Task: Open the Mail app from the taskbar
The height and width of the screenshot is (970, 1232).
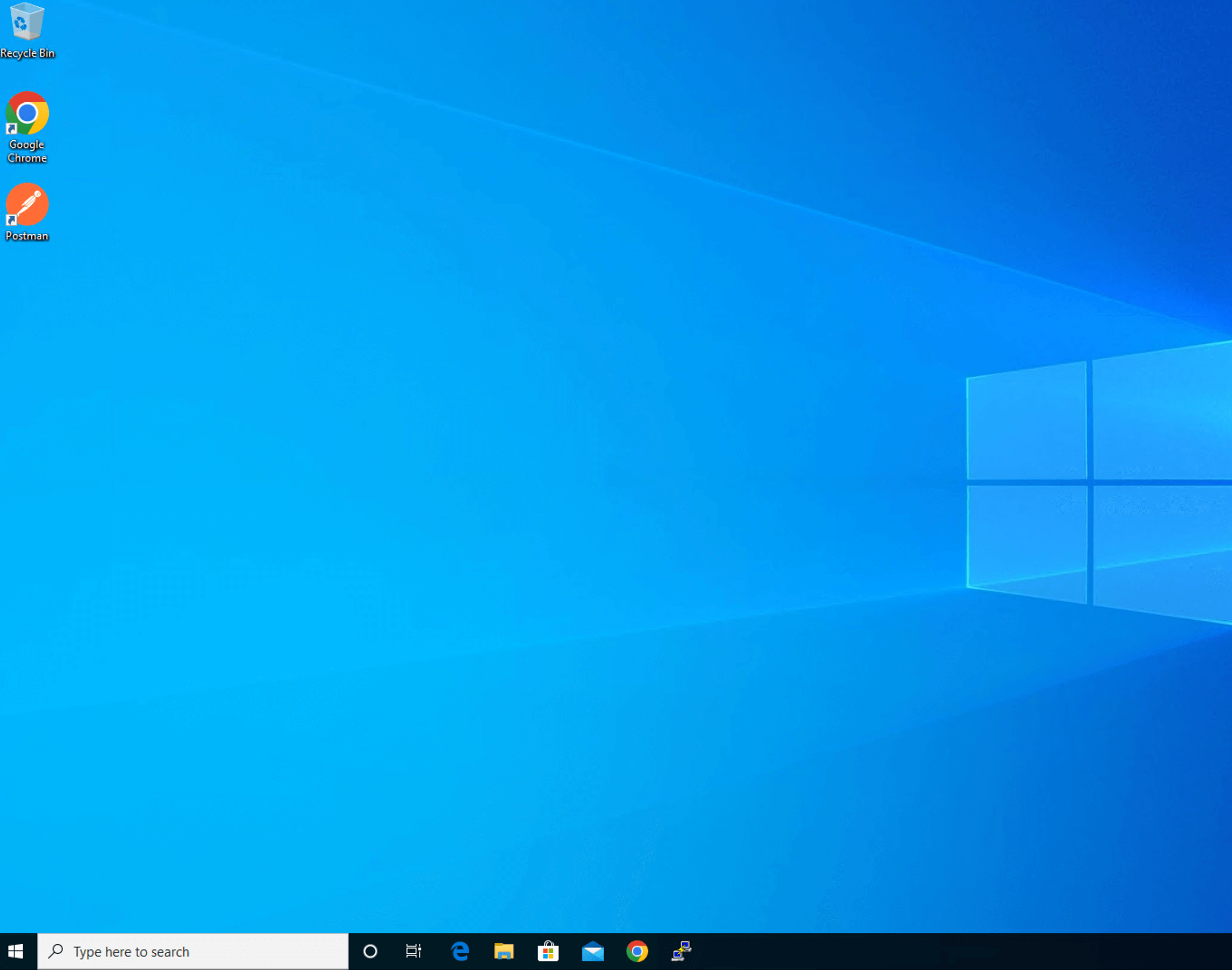Action: point(592,951)
